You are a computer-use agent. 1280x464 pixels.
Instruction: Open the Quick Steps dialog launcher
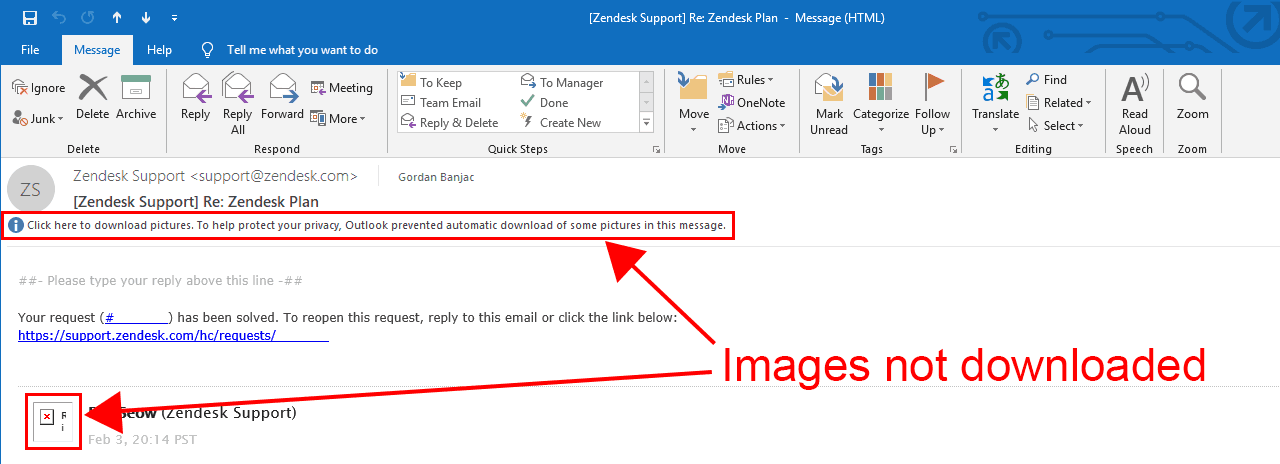click(x=657, y=149)
